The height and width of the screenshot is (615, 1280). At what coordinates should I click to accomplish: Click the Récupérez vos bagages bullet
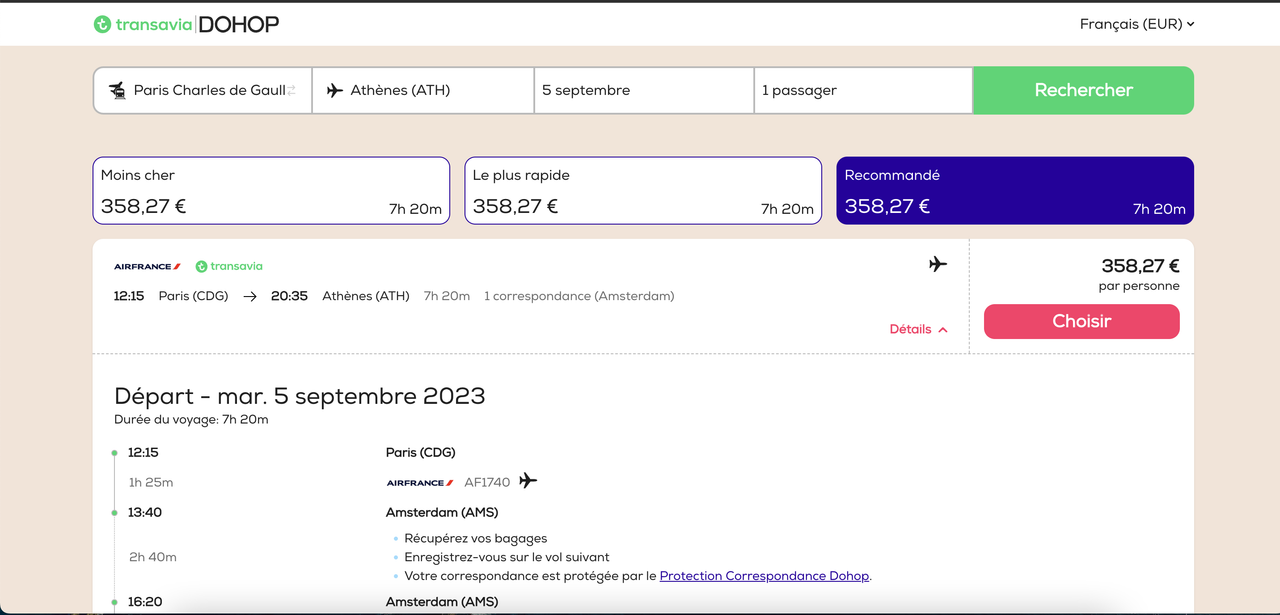click(x=476, y=538)
